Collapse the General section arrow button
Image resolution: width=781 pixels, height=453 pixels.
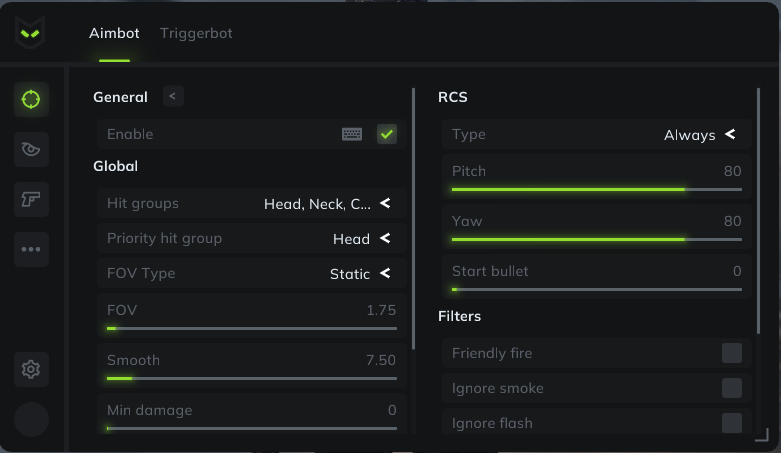173,96
